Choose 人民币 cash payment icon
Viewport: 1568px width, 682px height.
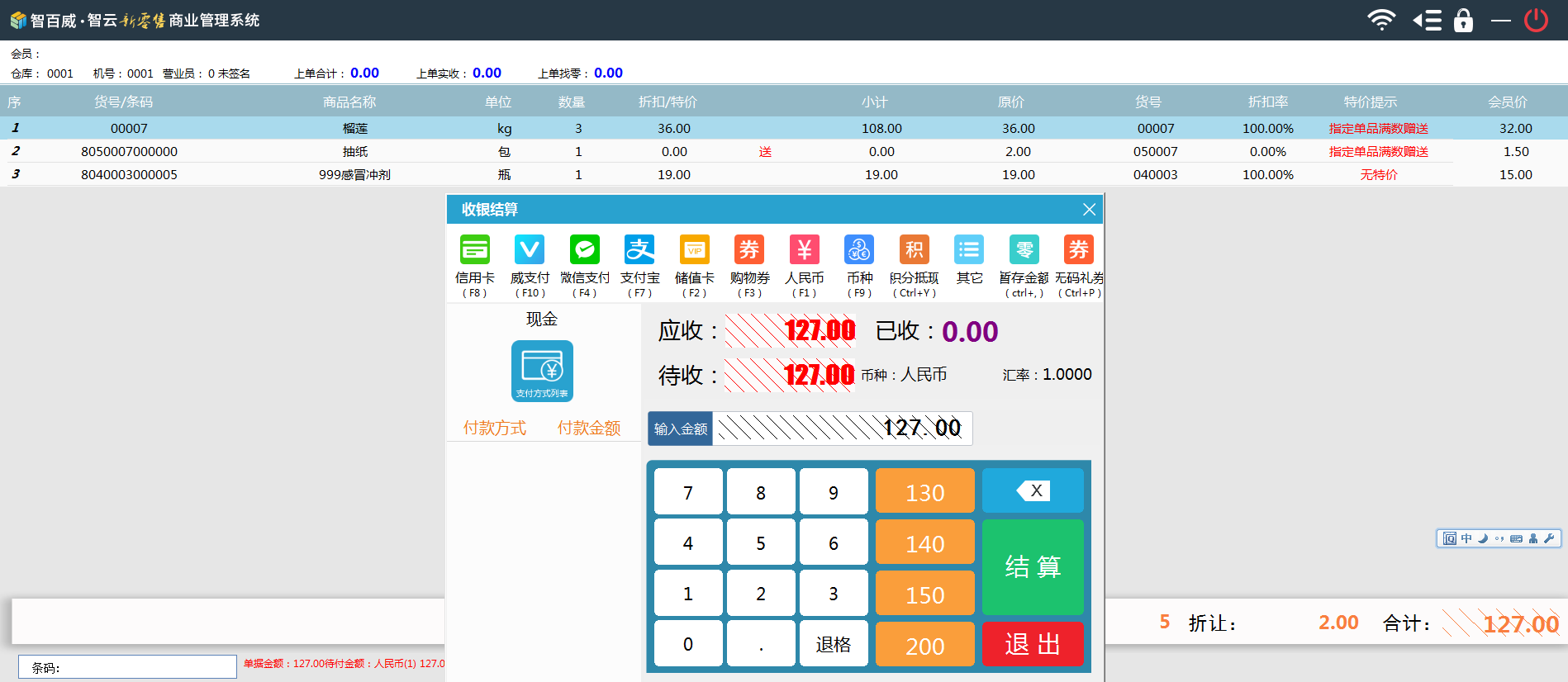pyautogui.click(x=804, y=250)
